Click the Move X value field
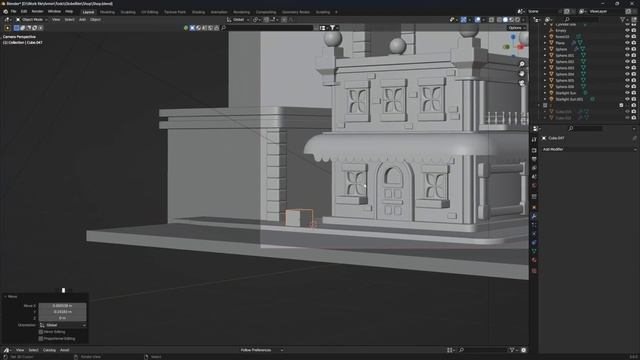 pos(62,306)
